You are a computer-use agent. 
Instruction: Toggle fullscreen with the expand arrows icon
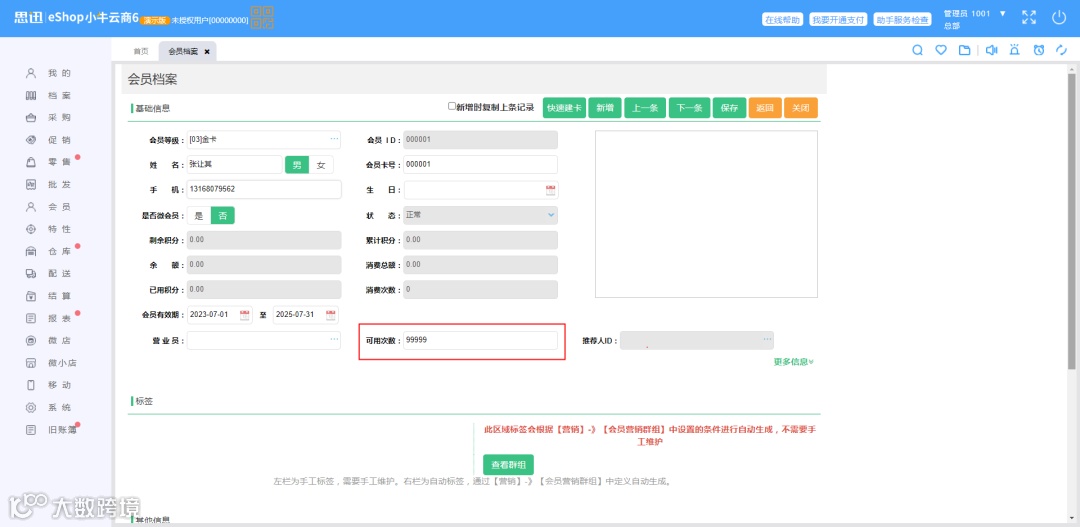click(1029, 18)
